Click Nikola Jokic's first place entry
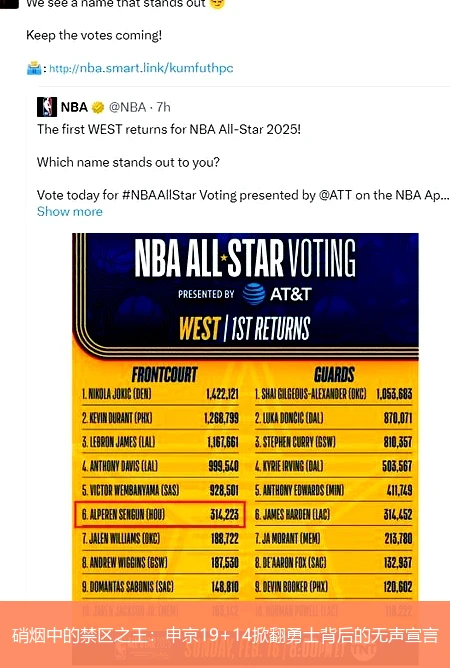Viewport: 450px width, 668px height. 160,394
